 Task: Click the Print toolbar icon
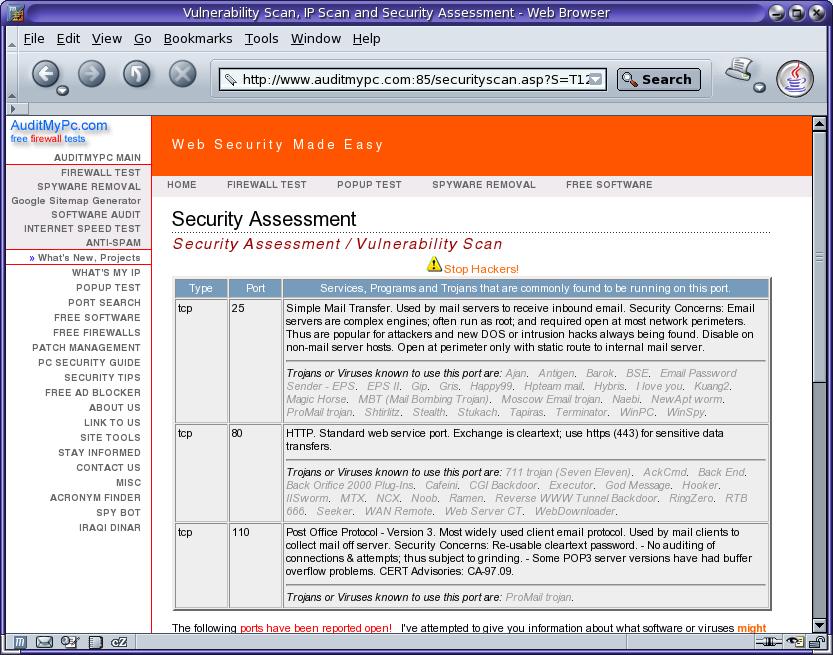(x=739, y=70)
